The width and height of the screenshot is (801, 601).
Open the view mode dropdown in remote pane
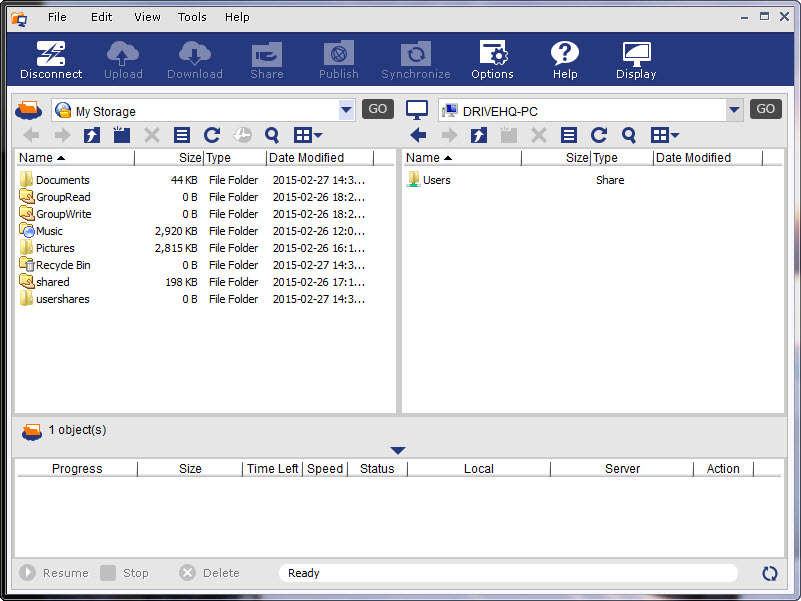pyautogui.click(x=308, y=135)
